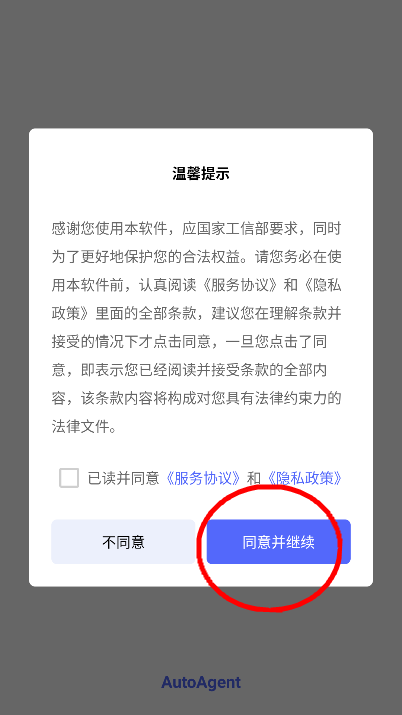
Task: View service agreement beside the checkbox
Action: [x=203, y=478]
